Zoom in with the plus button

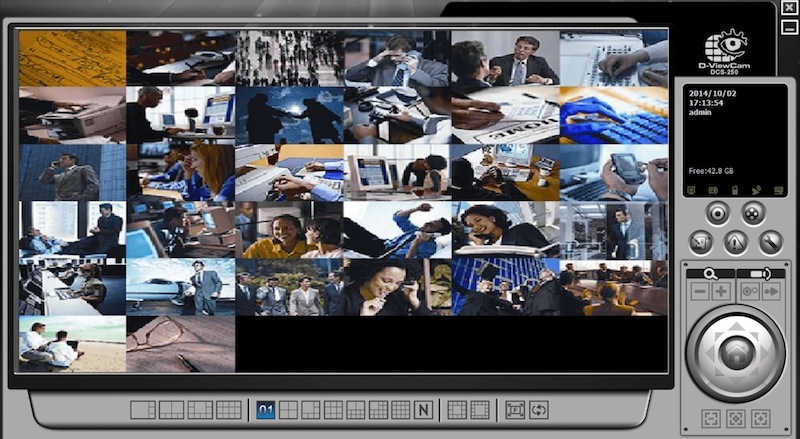click(x=722, y=291)
